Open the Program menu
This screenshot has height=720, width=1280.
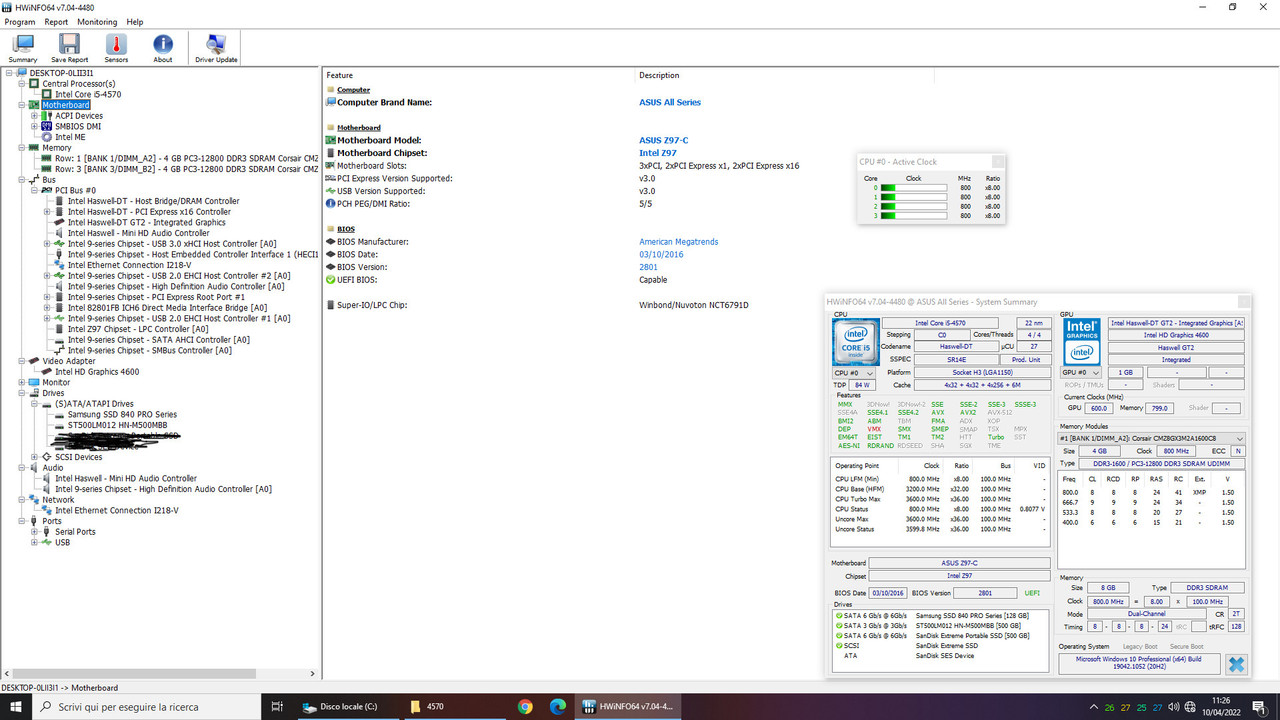(x=20, y=21)
